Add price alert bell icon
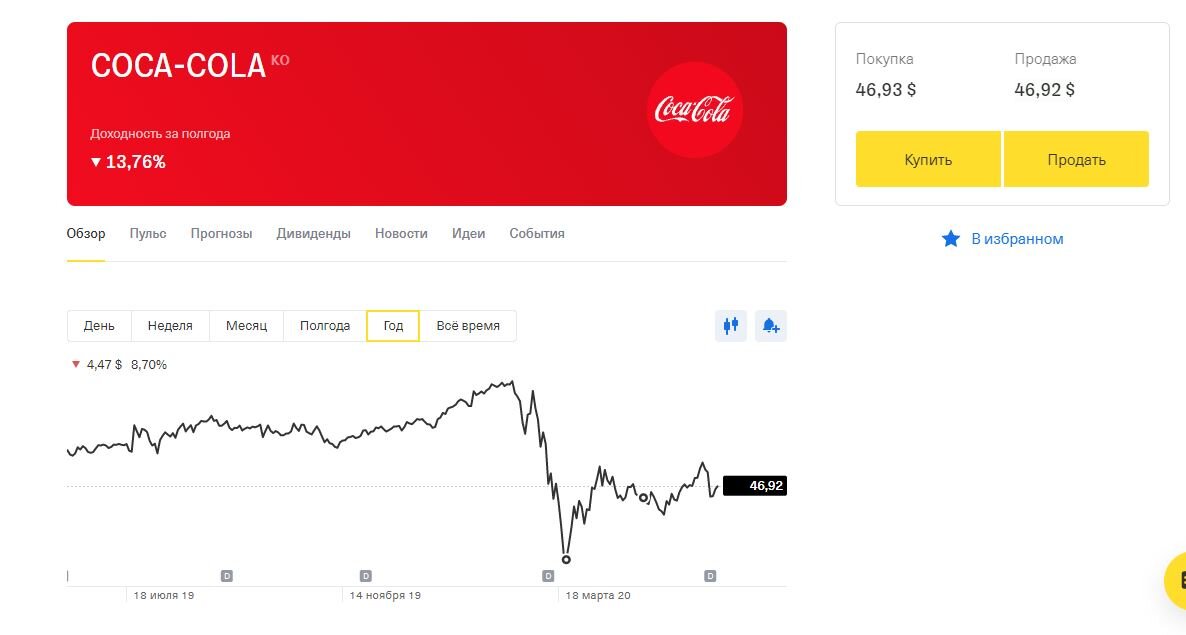 click(x=770, y=326)
